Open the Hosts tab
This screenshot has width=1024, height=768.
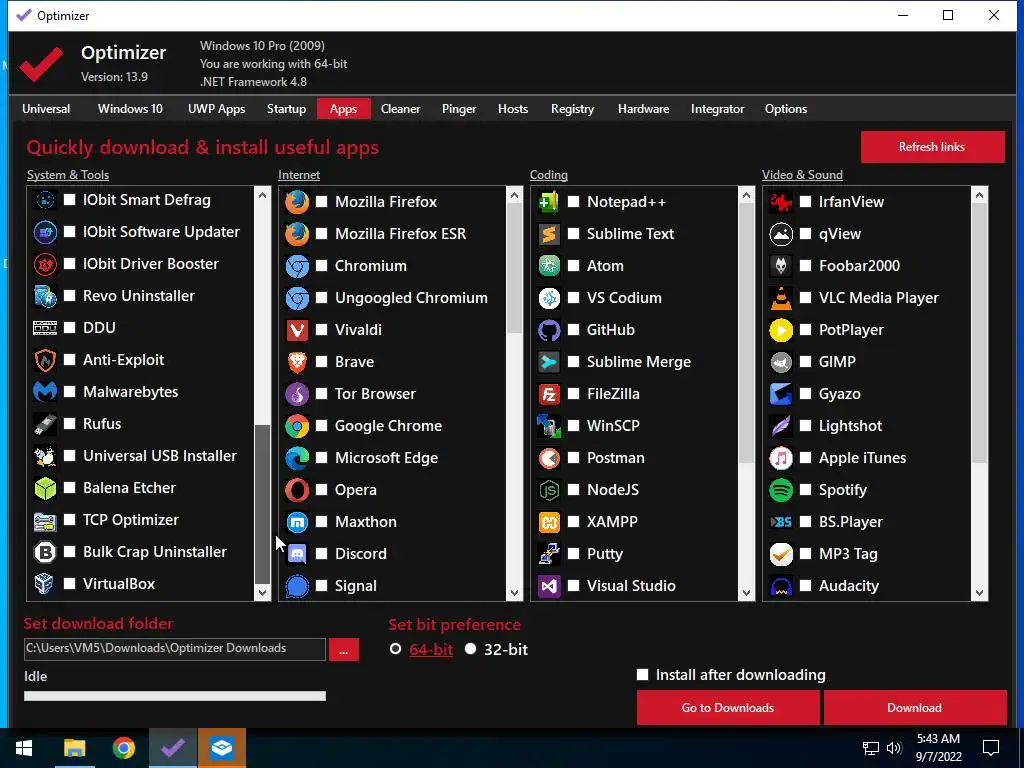pos(513,109)
